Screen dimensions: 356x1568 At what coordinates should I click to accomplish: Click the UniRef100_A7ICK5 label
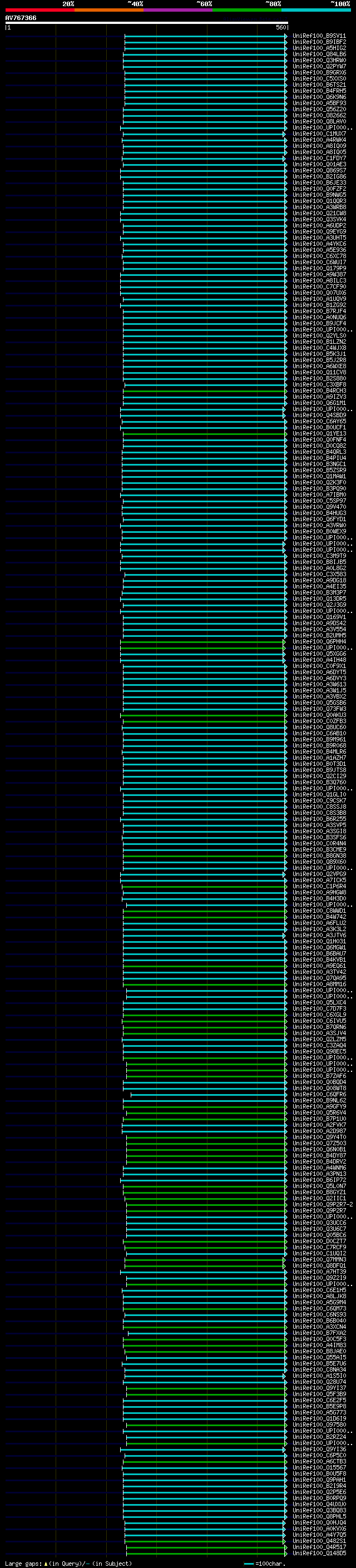[319, 880]
